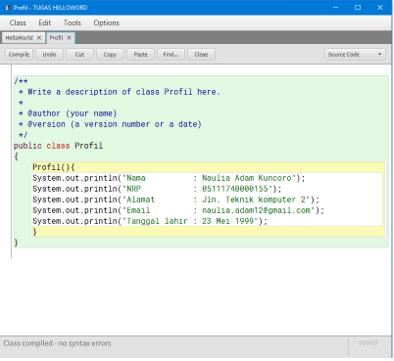394x361 pixels.
Task: Click the BlueJ icon in title bar
Action: click(x=8, y=7)
